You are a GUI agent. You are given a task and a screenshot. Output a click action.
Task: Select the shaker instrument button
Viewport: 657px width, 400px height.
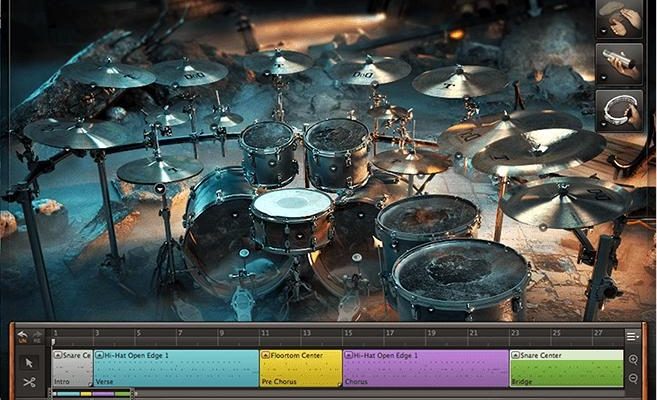(619, 63)
